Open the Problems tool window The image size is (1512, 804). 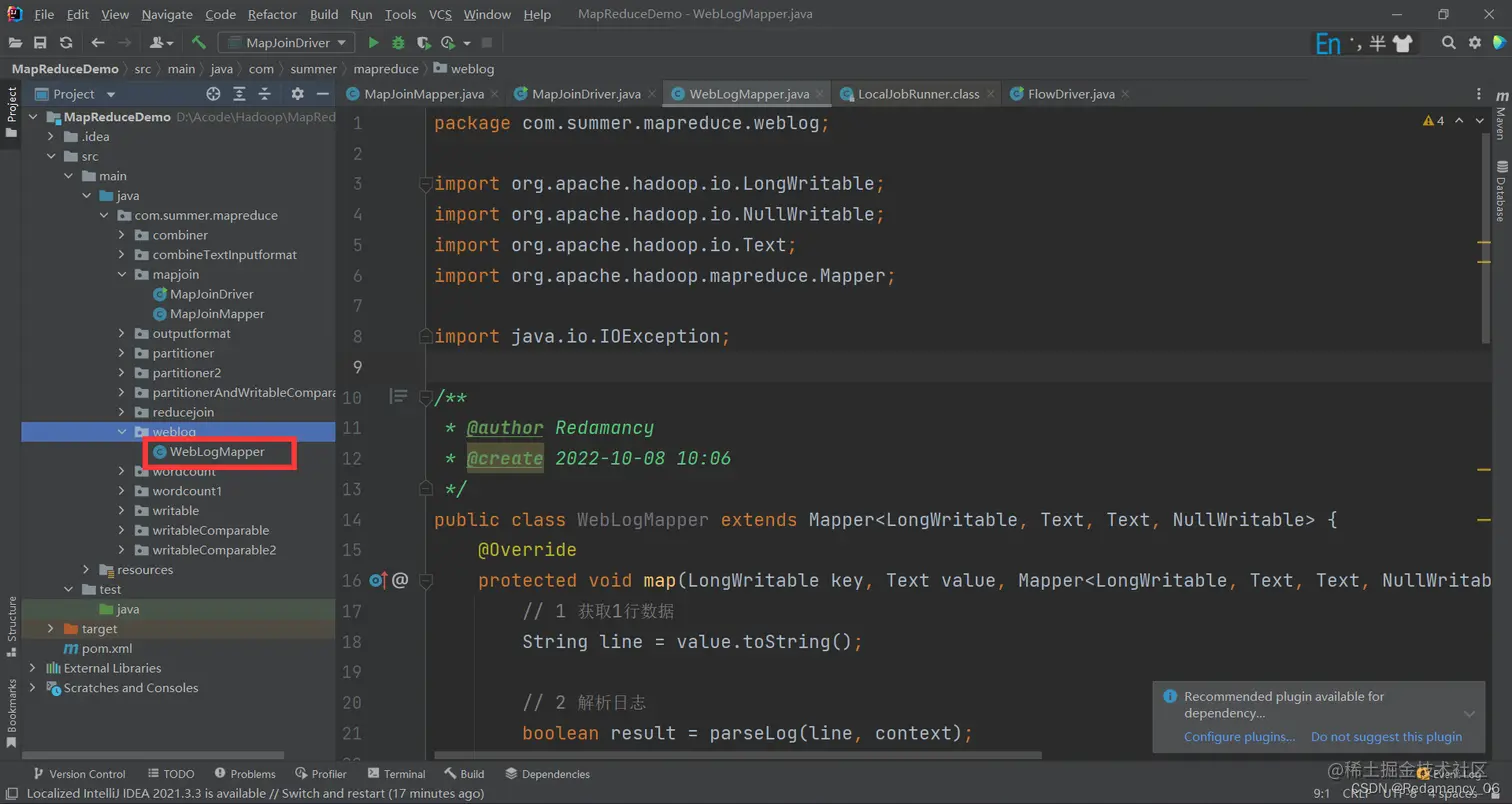(243, 774)
